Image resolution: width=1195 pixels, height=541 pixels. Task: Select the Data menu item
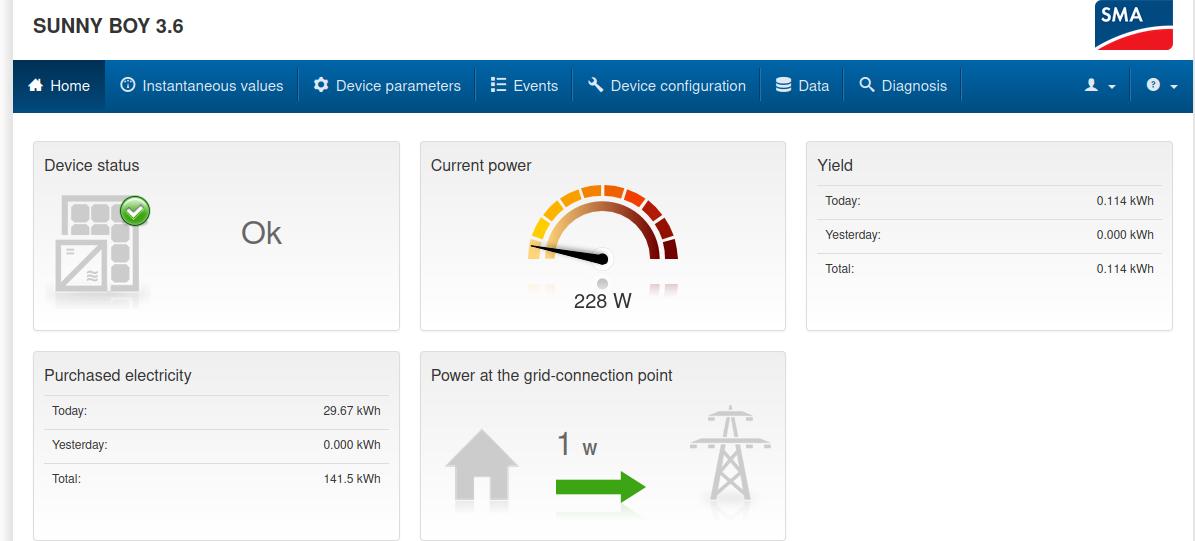click(802, 86)
